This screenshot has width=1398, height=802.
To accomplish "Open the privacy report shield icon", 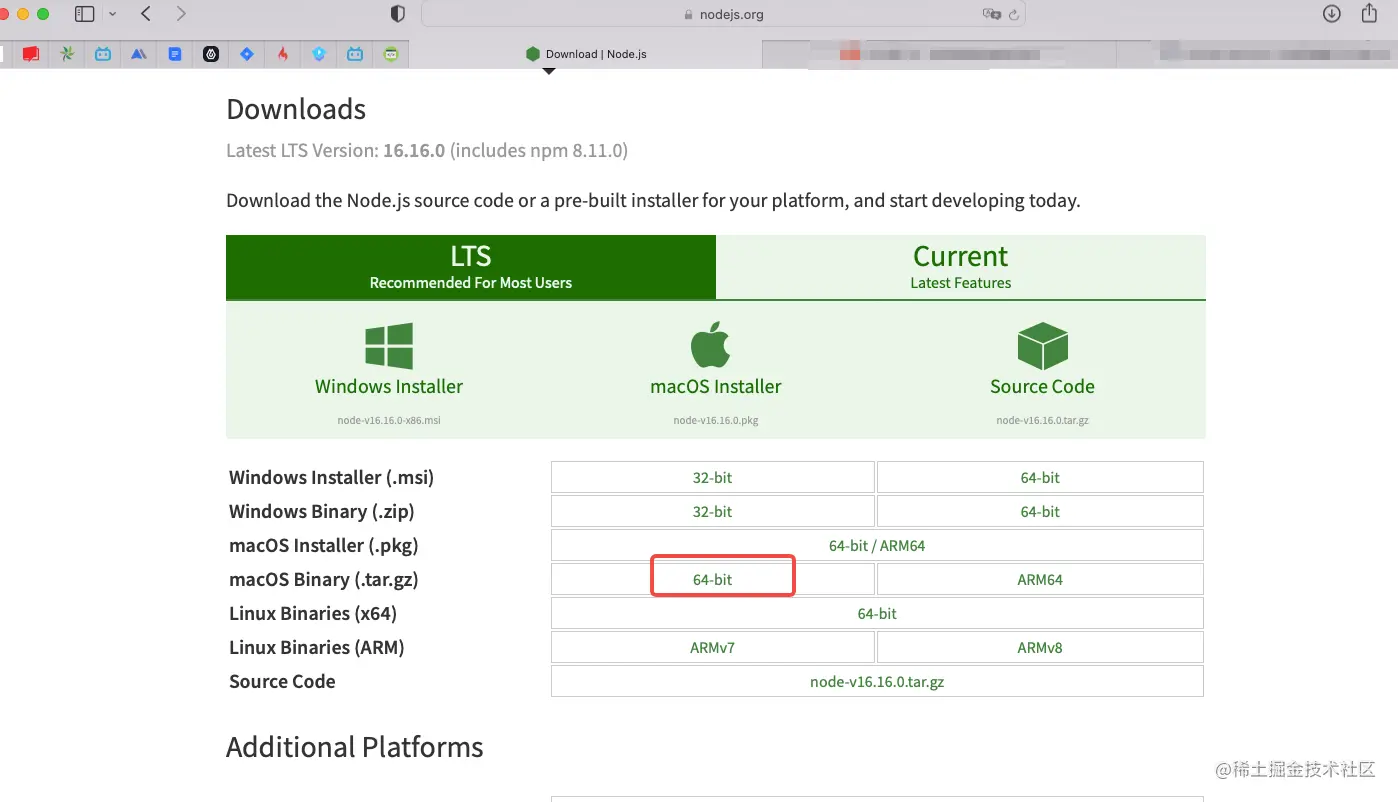I will (x=398, y=14).
